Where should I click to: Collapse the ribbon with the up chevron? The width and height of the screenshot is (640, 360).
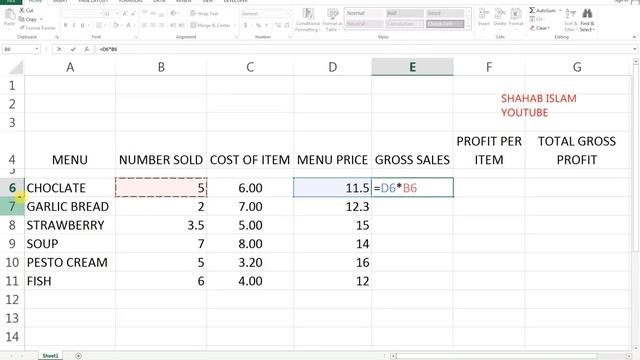click(634, 37)
